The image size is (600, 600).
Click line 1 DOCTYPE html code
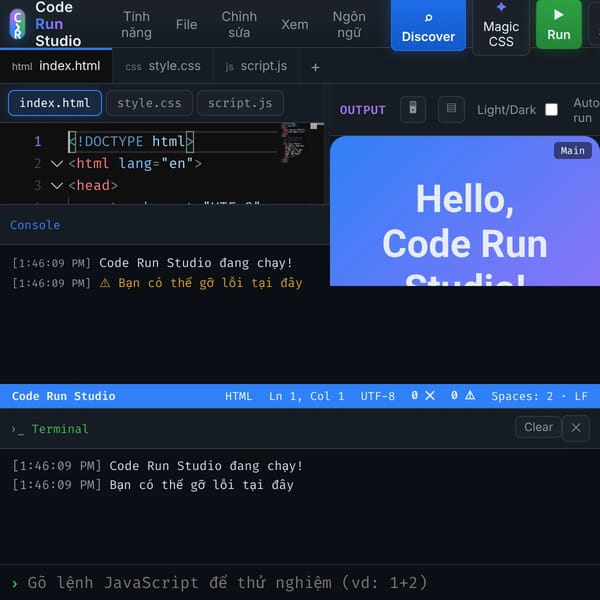pos(131,142)
